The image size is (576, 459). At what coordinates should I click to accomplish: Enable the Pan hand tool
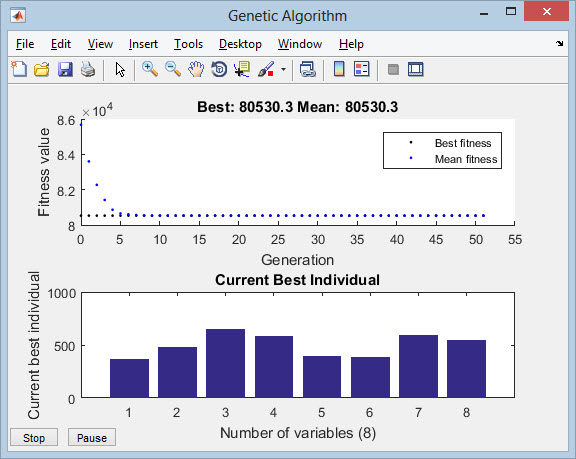coord(196,69)
